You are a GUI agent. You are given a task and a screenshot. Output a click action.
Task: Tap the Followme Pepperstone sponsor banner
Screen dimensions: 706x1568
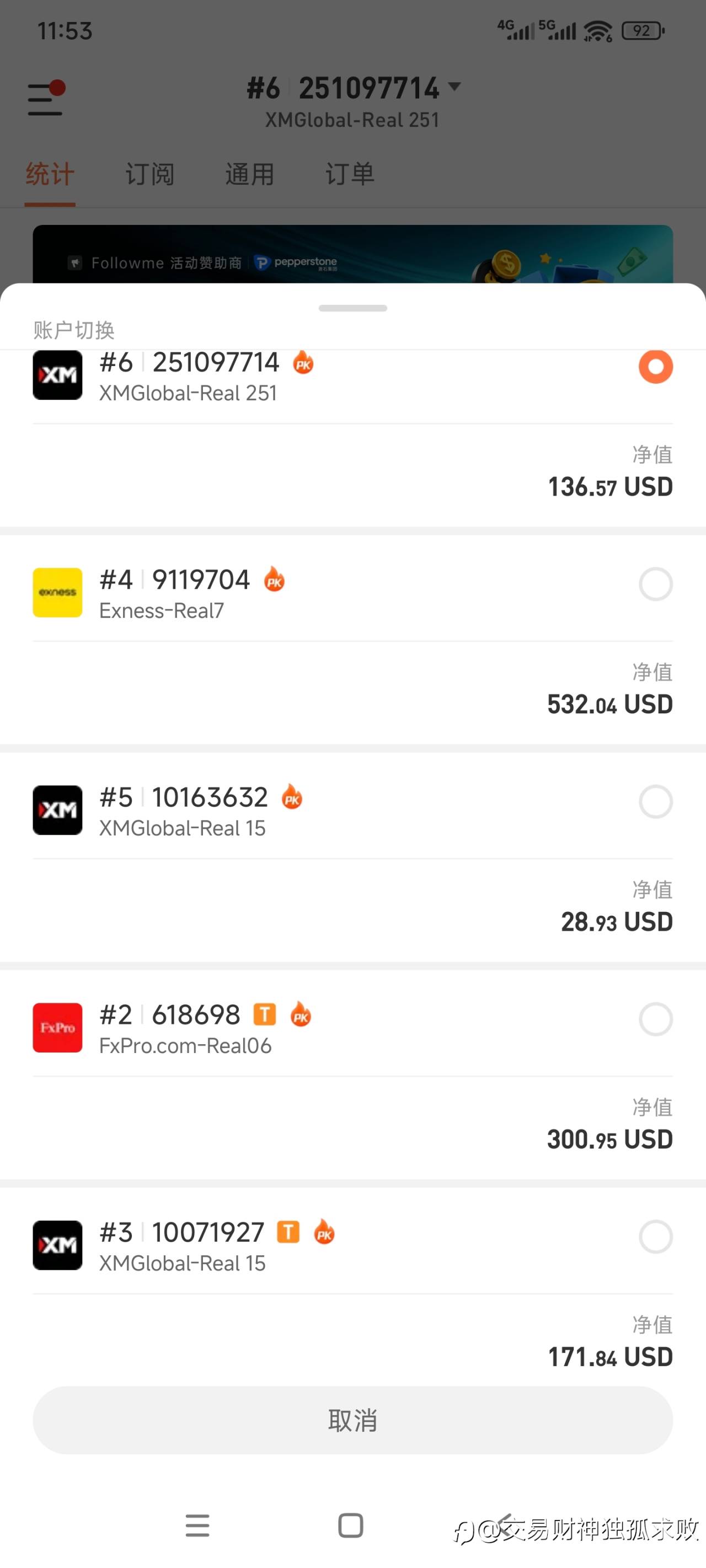point(352,256)
